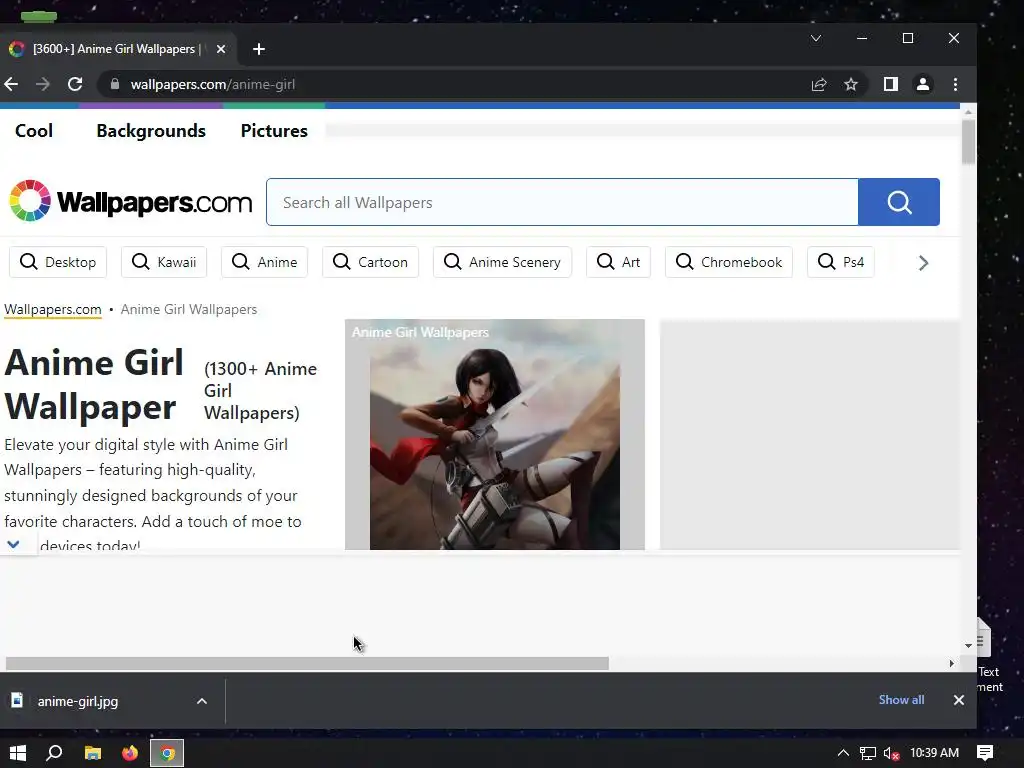The width and height of the screenshot is (1024, 768).
Task: Launch Firefox from the taskbar
Action: [x=130, y=753]
